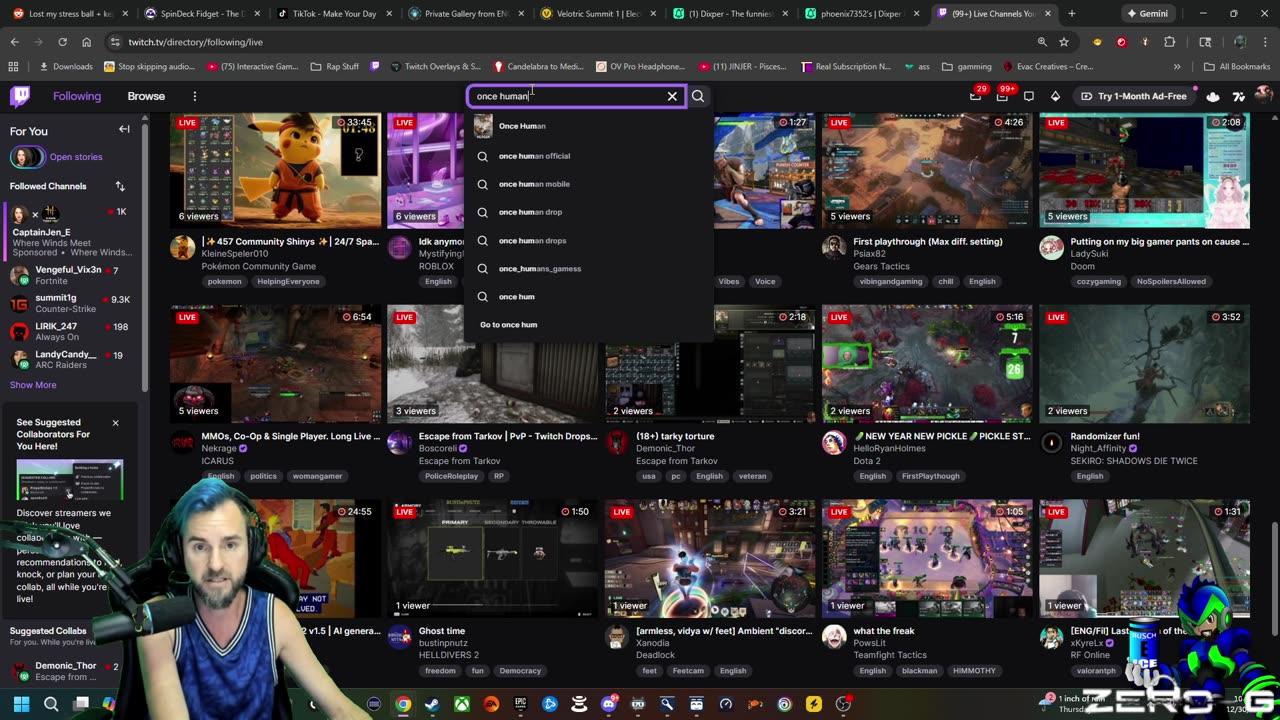Expand Show More under followed channels
Image resolution: width=1280 pixels, height=720 pixels.
(33, 384)
